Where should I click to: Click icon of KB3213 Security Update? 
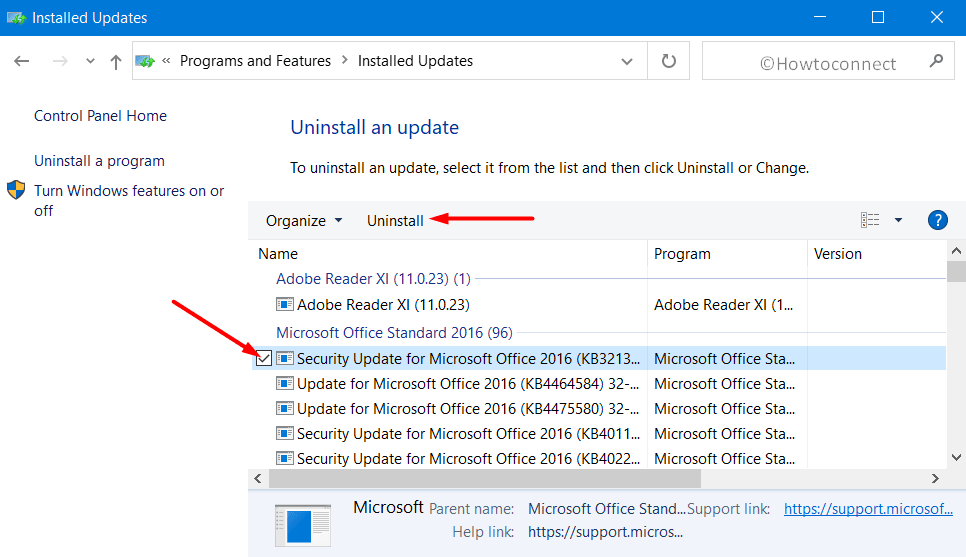click(x=284, y=358)
